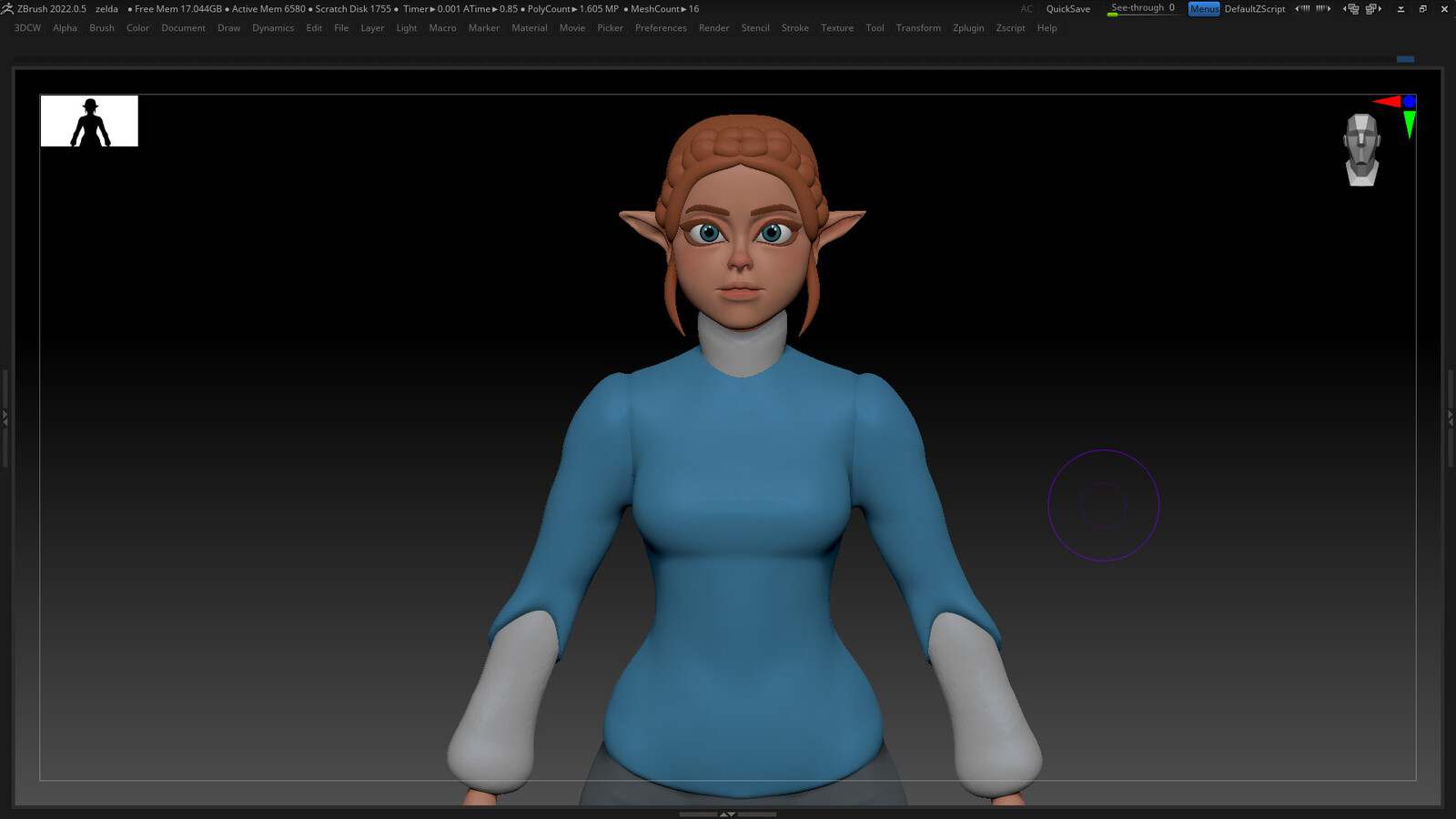Image resolution: width=1456 pixels, height=819 pixels.
Task: Click the CamView head orientation icon
Action: point(1361,150)
